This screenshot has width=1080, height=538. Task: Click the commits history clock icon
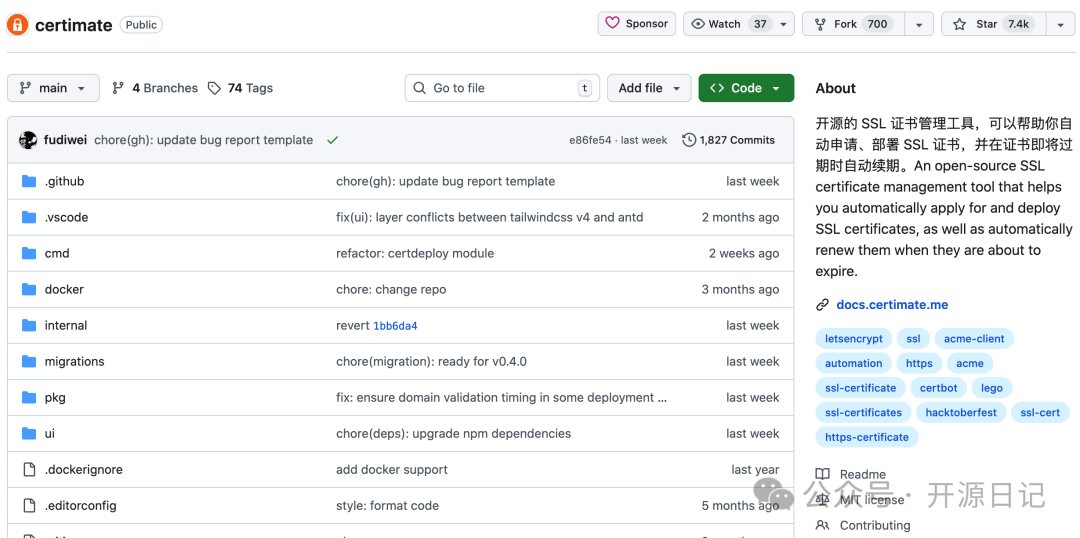tap(689, 140)
